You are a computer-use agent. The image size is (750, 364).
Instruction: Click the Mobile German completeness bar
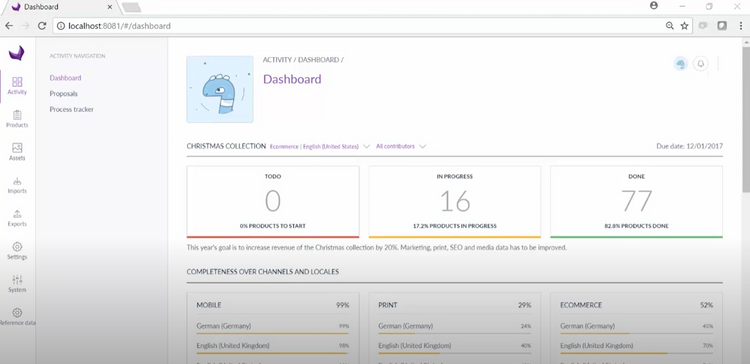coord(273,333)
